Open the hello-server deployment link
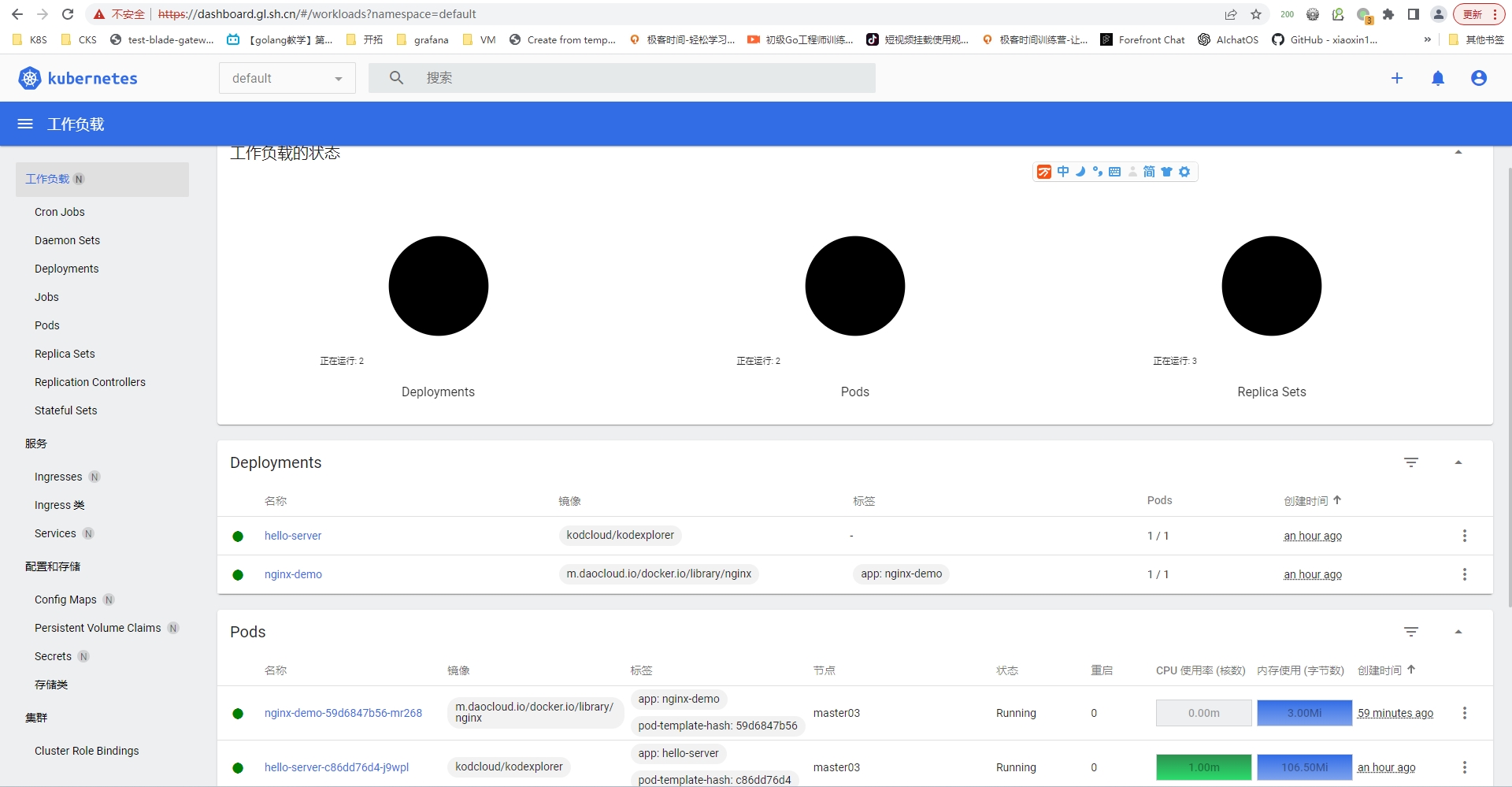Screen dimensions: 1512x787 [x=293, y=536]
